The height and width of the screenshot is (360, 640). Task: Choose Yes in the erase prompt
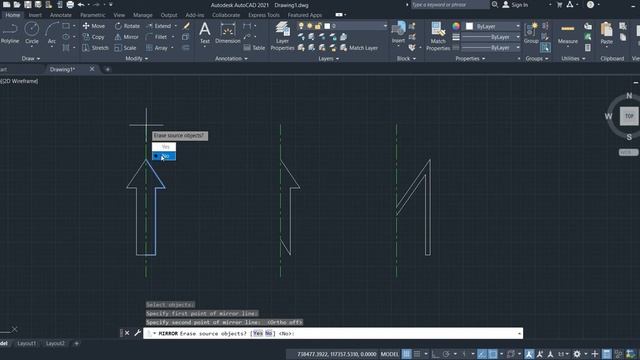click(x=164, y=147)
